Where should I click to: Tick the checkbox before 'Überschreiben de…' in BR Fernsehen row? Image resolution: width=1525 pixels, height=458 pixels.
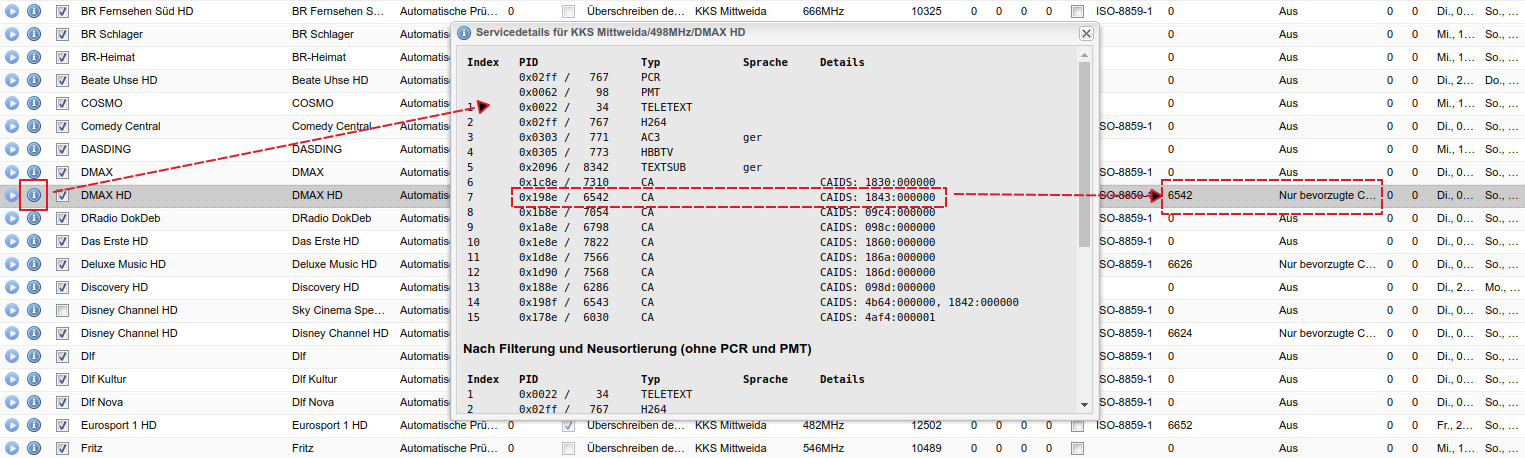(568, 11)
